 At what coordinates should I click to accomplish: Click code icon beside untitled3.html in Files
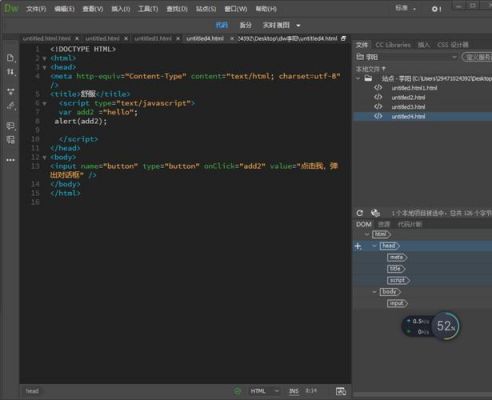(x=378, y=107)
